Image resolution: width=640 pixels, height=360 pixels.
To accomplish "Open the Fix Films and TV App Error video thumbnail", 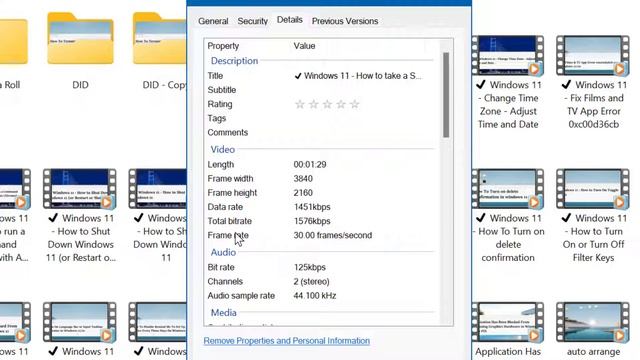I will 593,56.
